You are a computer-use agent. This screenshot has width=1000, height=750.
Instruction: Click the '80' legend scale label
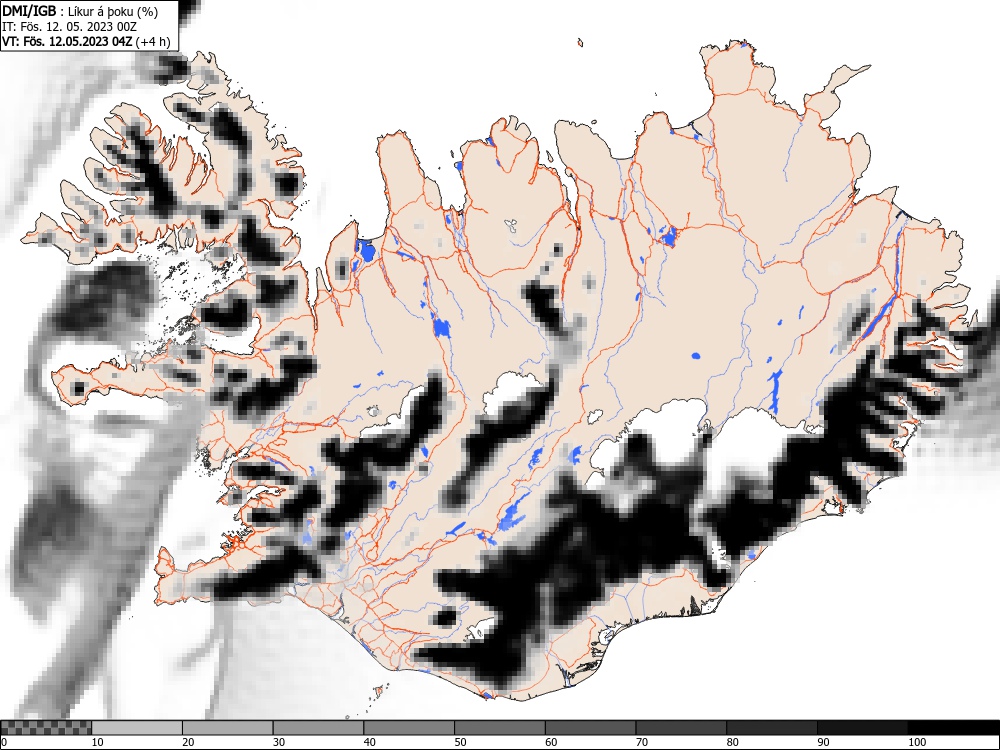[732, 742]
